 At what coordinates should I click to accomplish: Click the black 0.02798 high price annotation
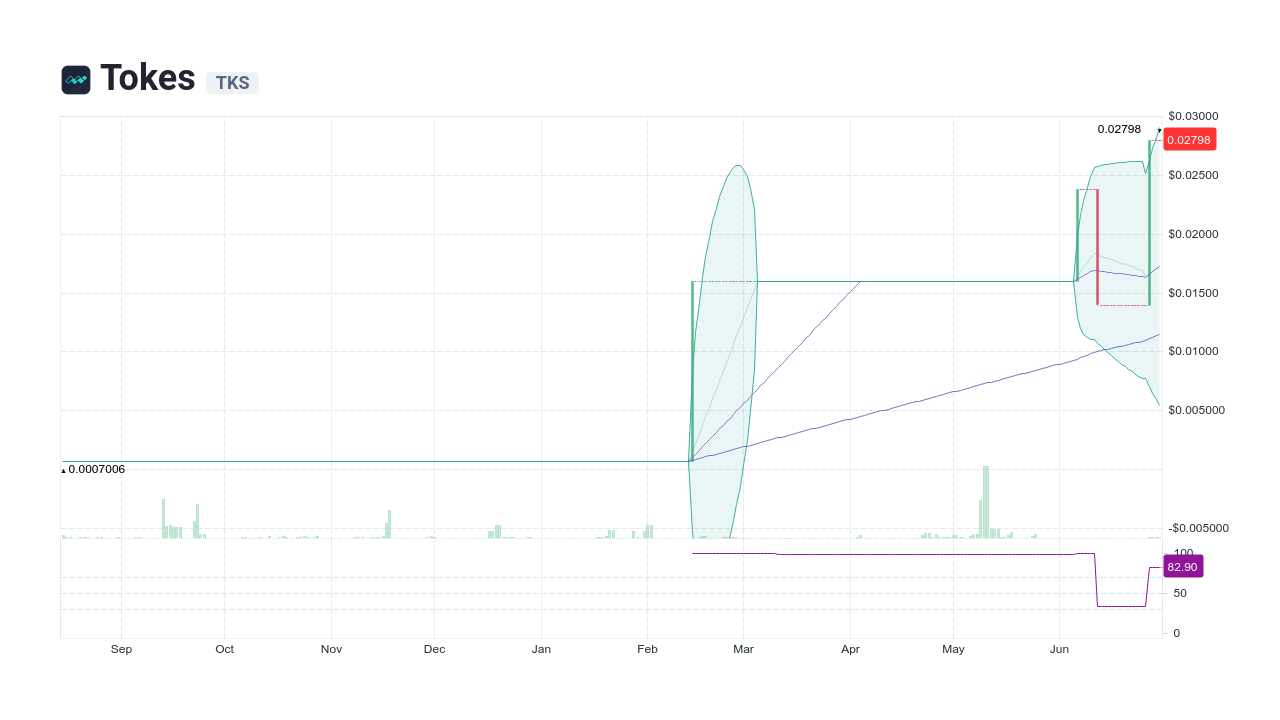(1119, 129)
